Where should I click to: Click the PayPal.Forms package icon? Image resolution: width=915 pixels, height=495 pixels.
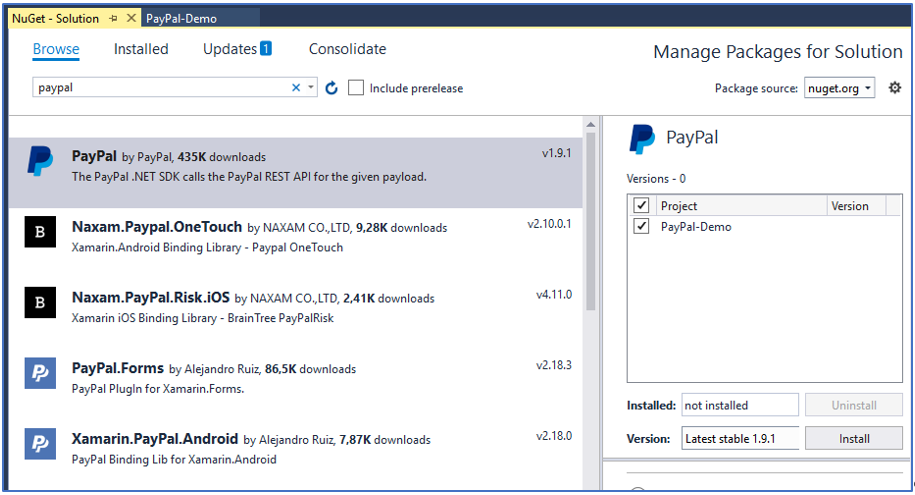tap(40, 373)
